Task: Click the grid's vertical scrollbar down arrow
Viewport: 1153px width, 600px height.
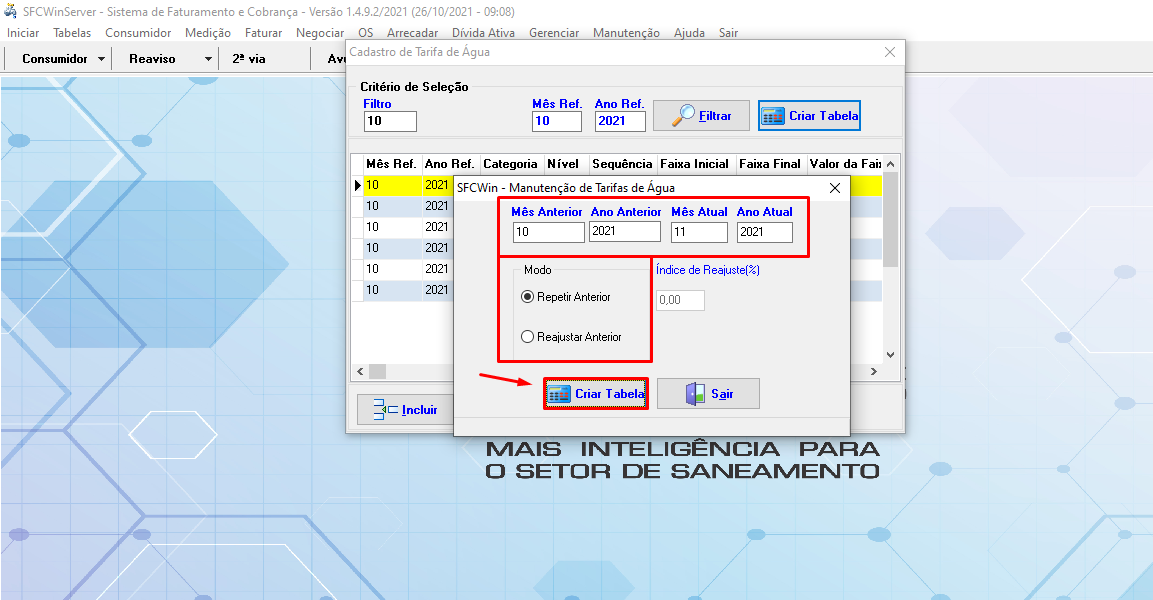Action: (x=890, y=354)
